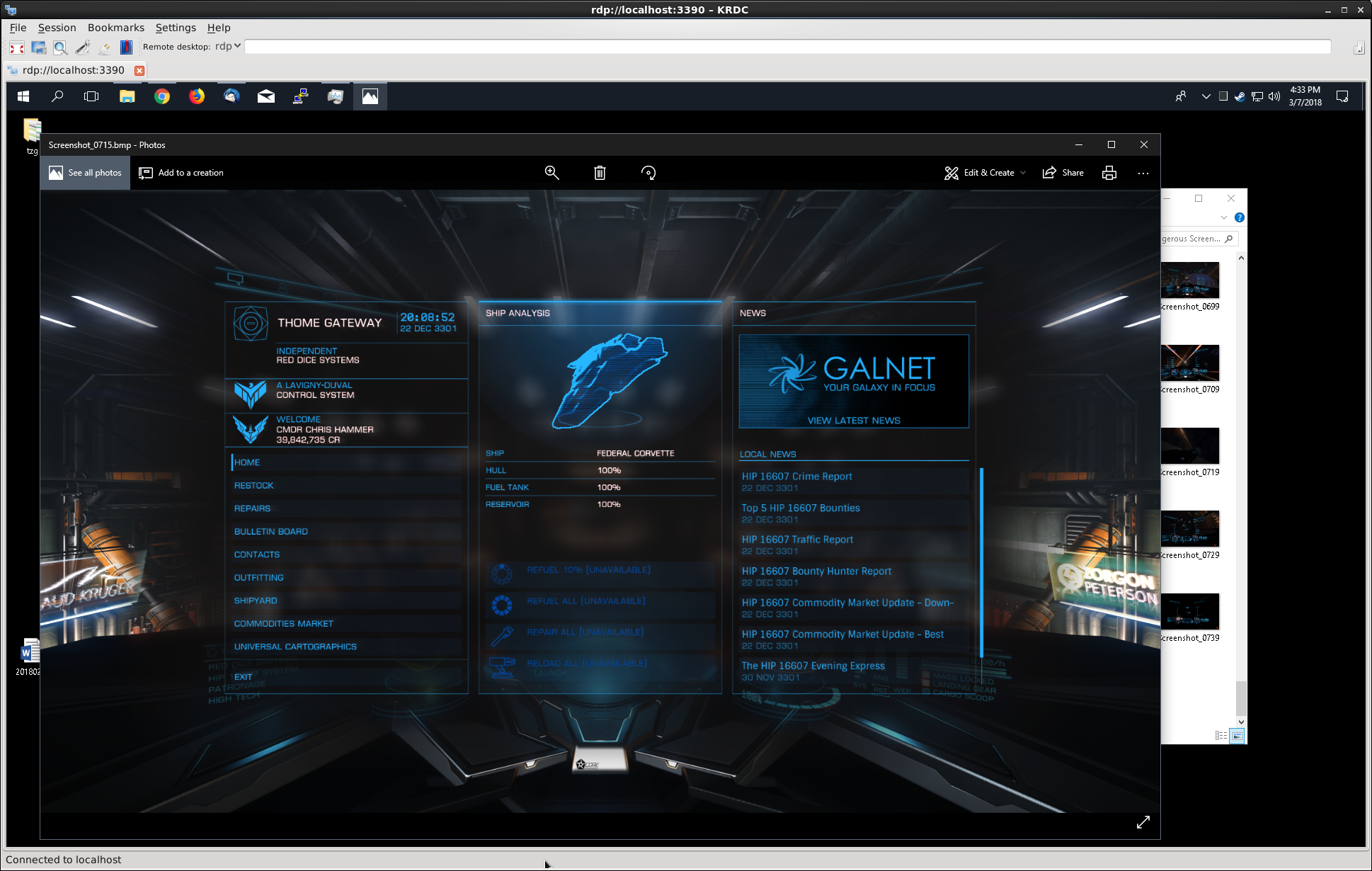Launch Thunderbird from the taskbar
Viewport: 1372px width, 871px height.
click(231, 96)
